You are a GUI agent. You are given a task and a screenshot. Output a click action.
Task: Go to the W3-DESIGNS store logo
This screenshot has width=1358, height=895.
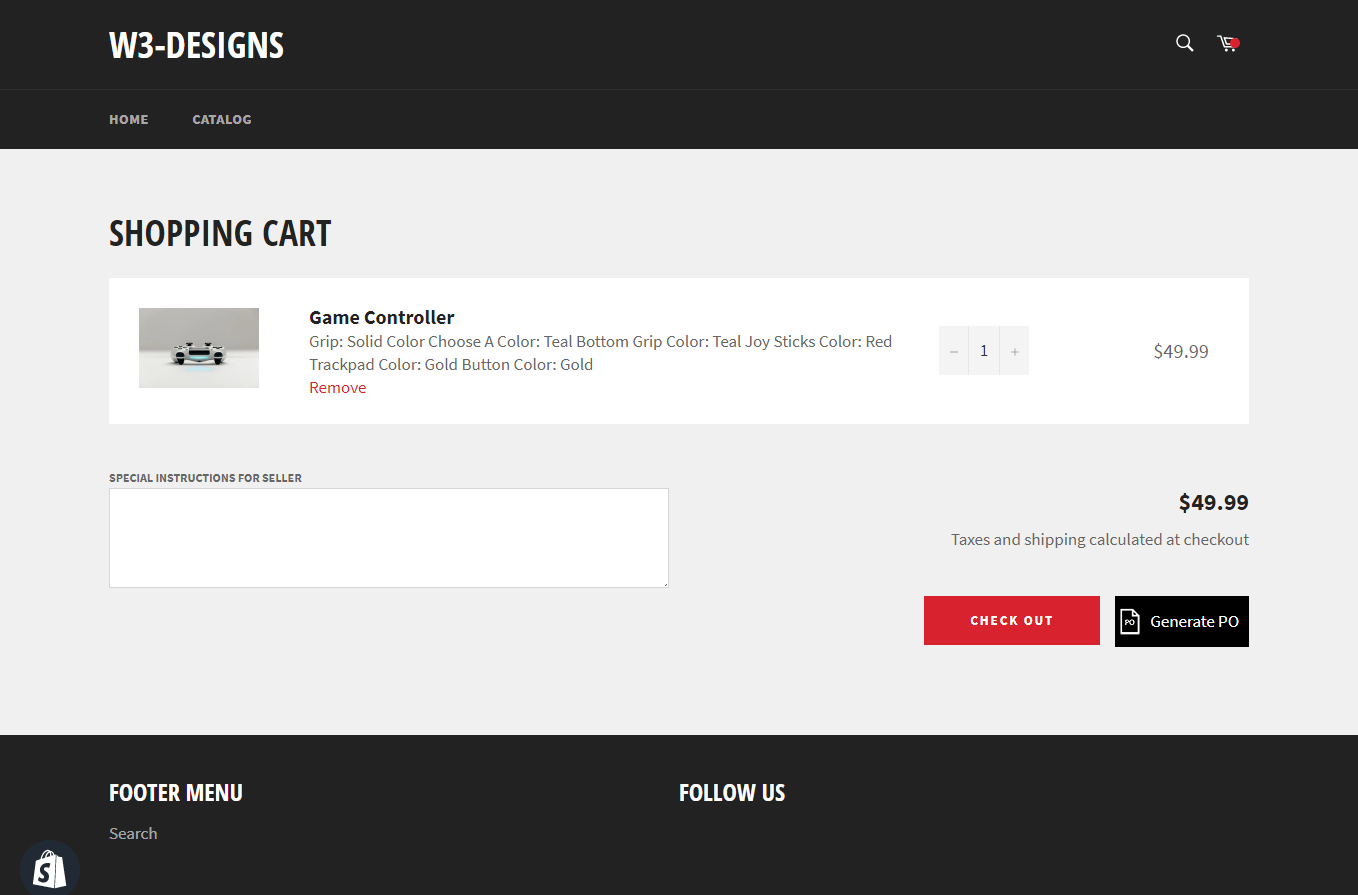click(x=196, y=45)
